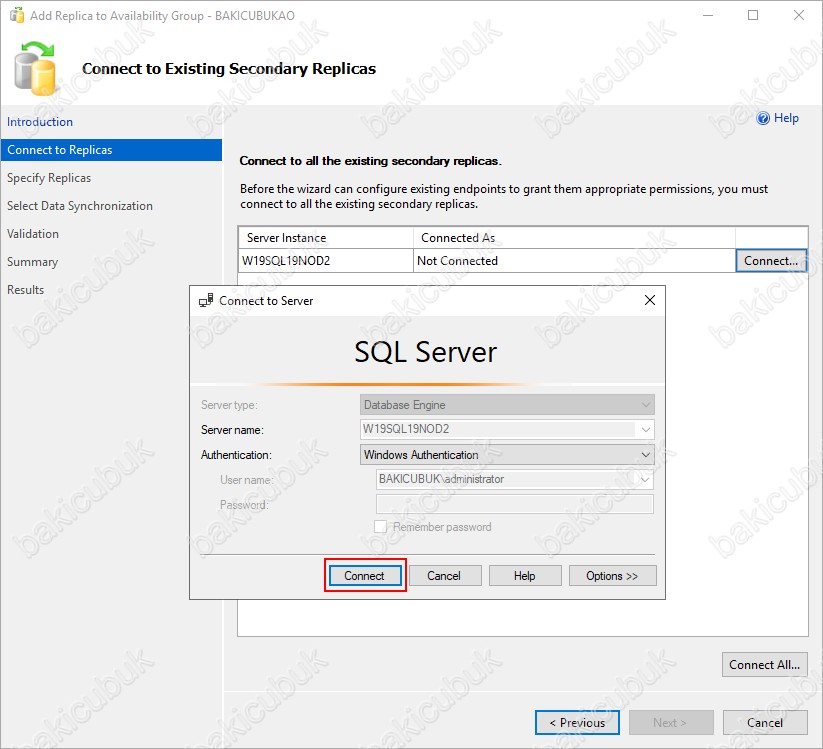Click the wizard window title bar icon
The width and height of the screenshot is (823, 749).
[x=17, y=15]
